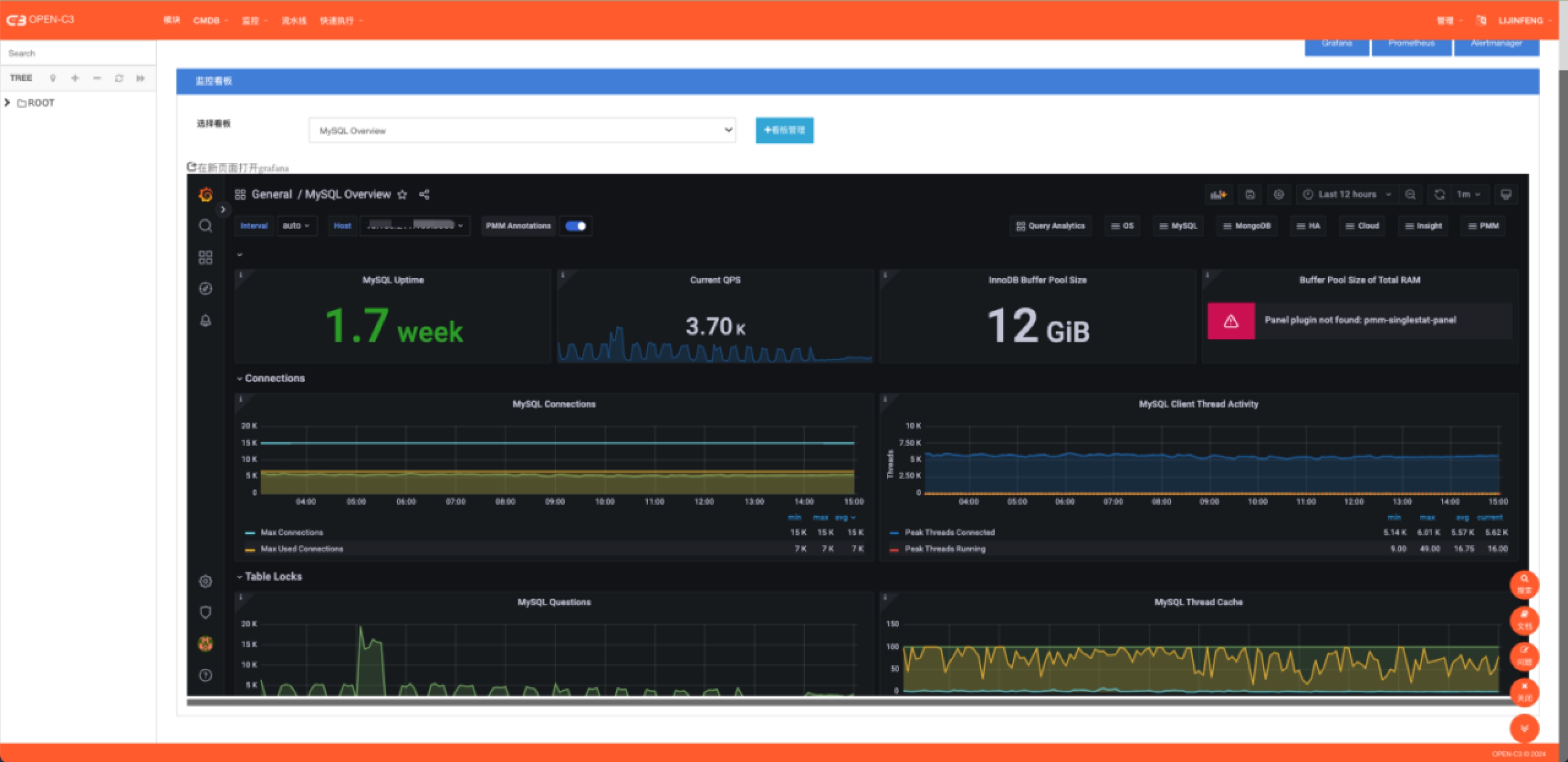Screen dimensions: 1568x762
Task: Open Last 12 hours time picker
Action: click(x=1347, y=195)
